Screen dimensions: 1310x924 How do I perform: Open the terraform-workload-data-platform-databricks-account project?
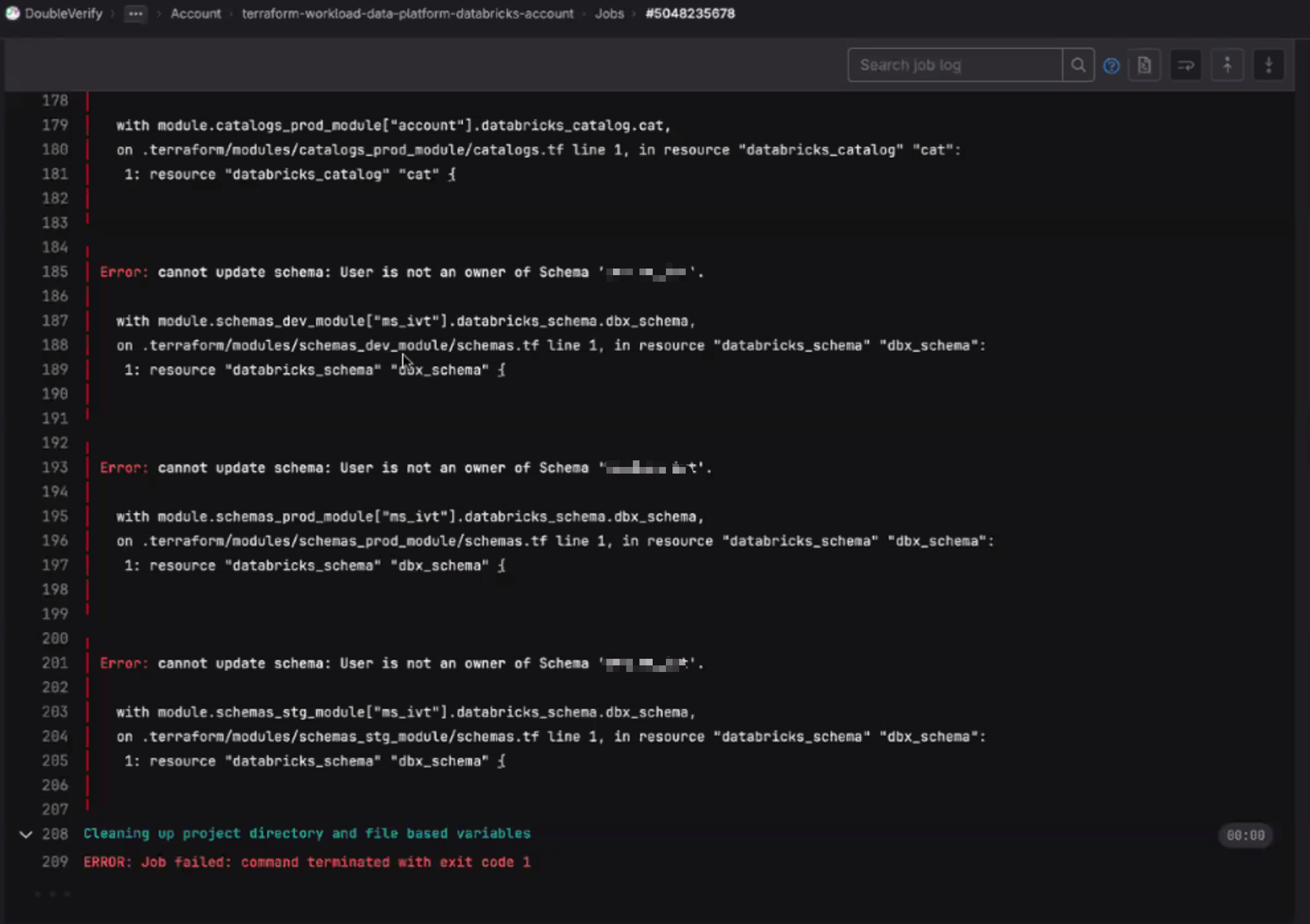click(407, 13)
